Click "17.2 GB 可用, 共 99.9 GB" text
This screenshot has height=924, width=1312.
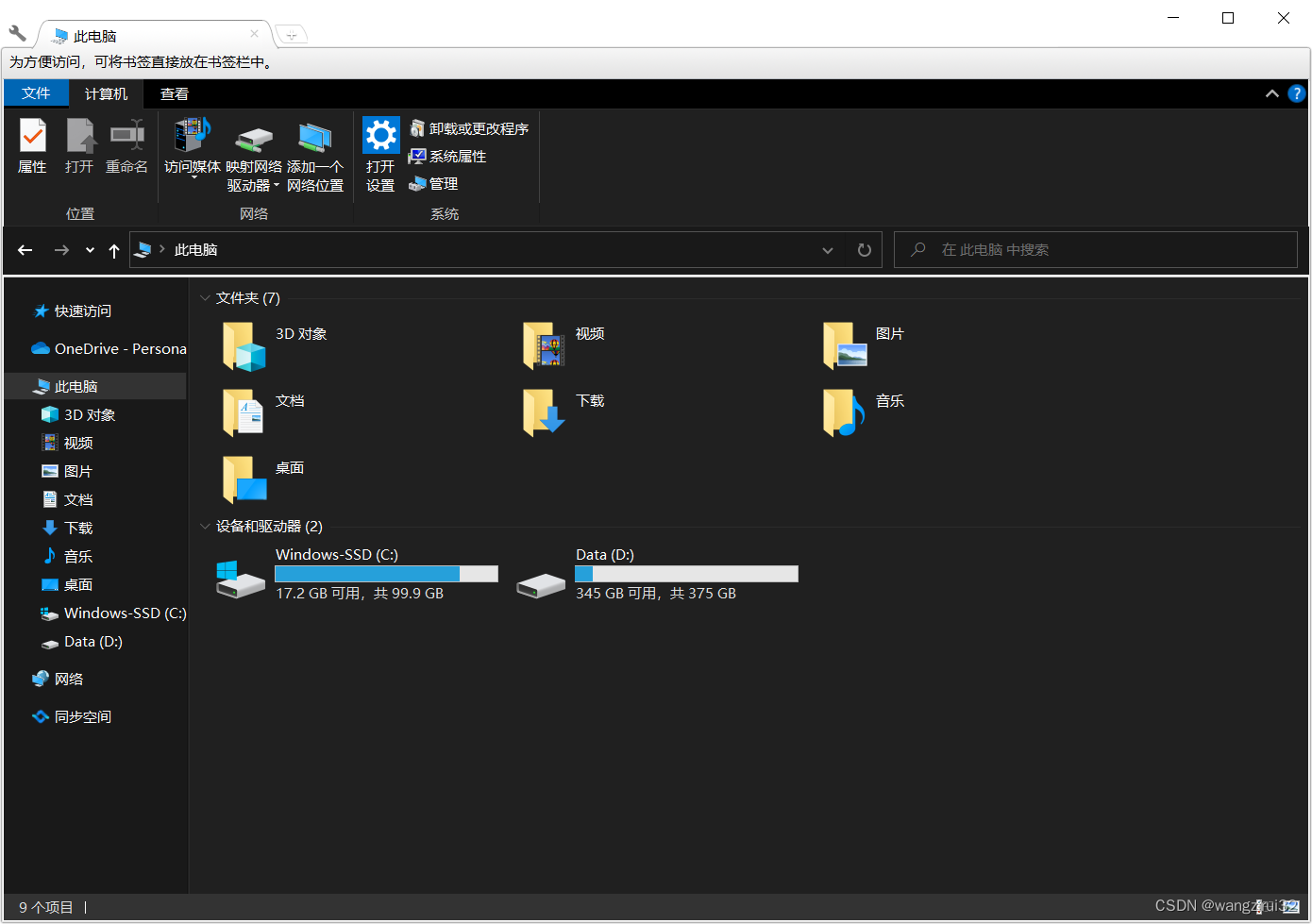[360, 593]
